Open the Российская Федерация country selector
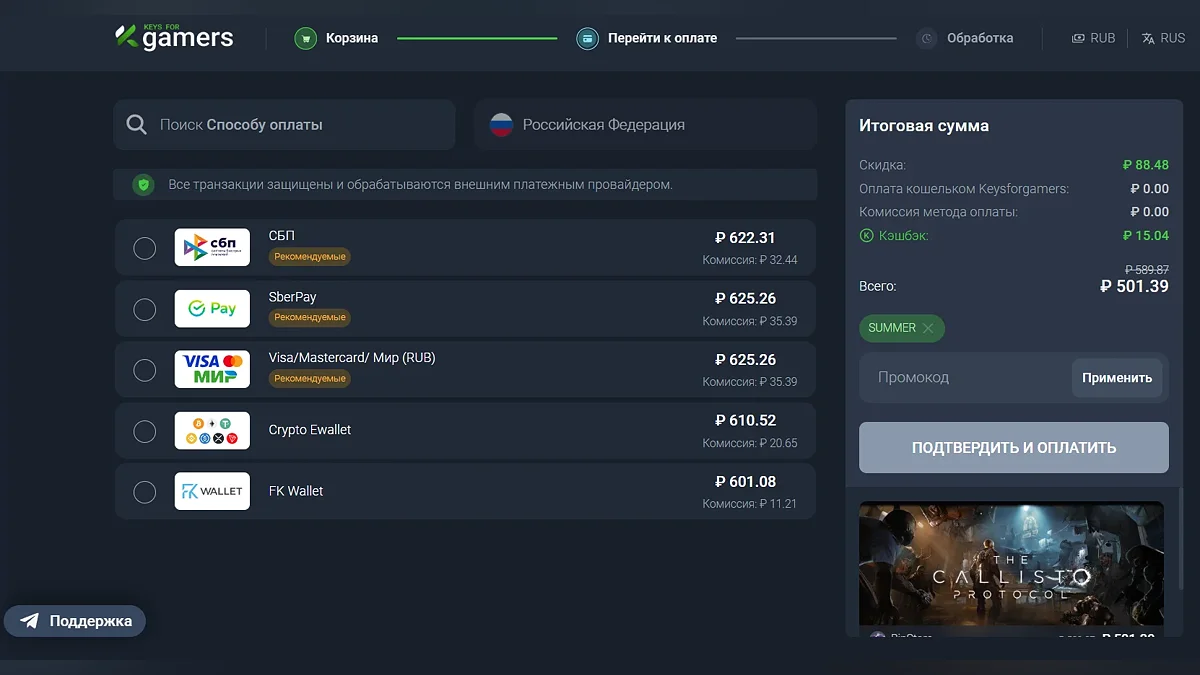The image size is (1200, 675). click(645, 125)
